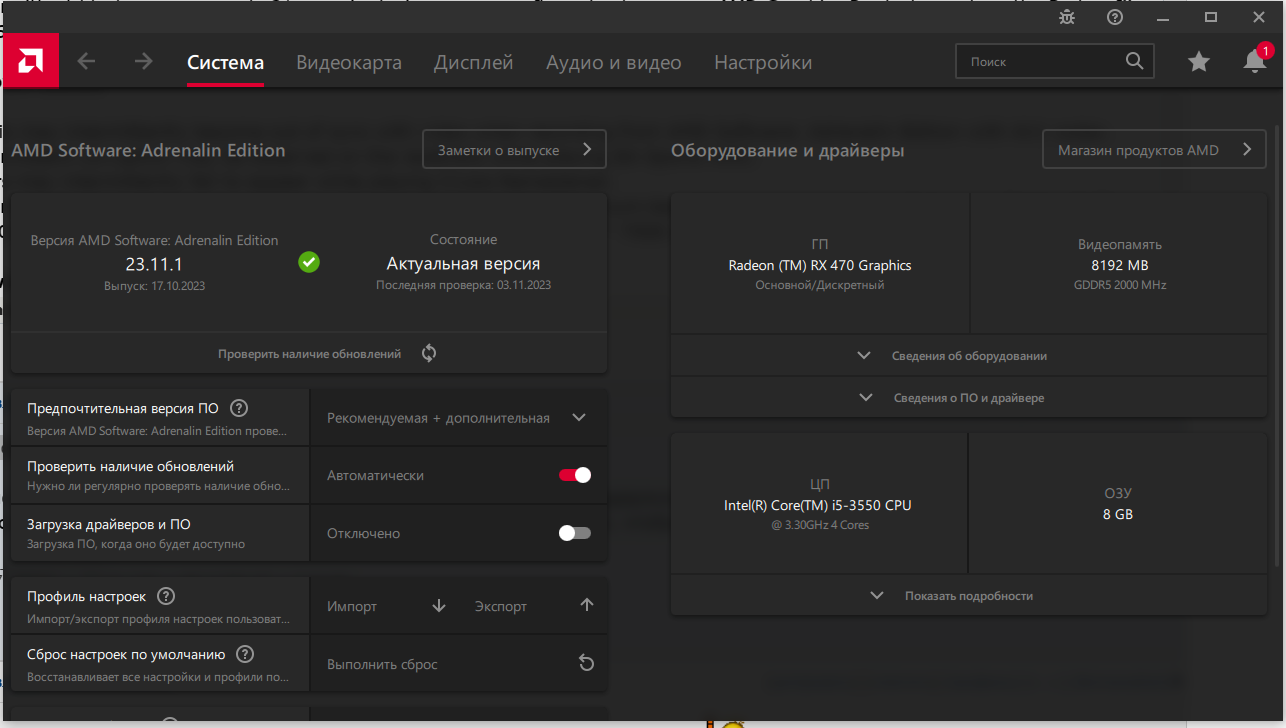Screen dimensions: 1286x728
Task: Click the reset circular arrow icon
Action: pos(587,663)
